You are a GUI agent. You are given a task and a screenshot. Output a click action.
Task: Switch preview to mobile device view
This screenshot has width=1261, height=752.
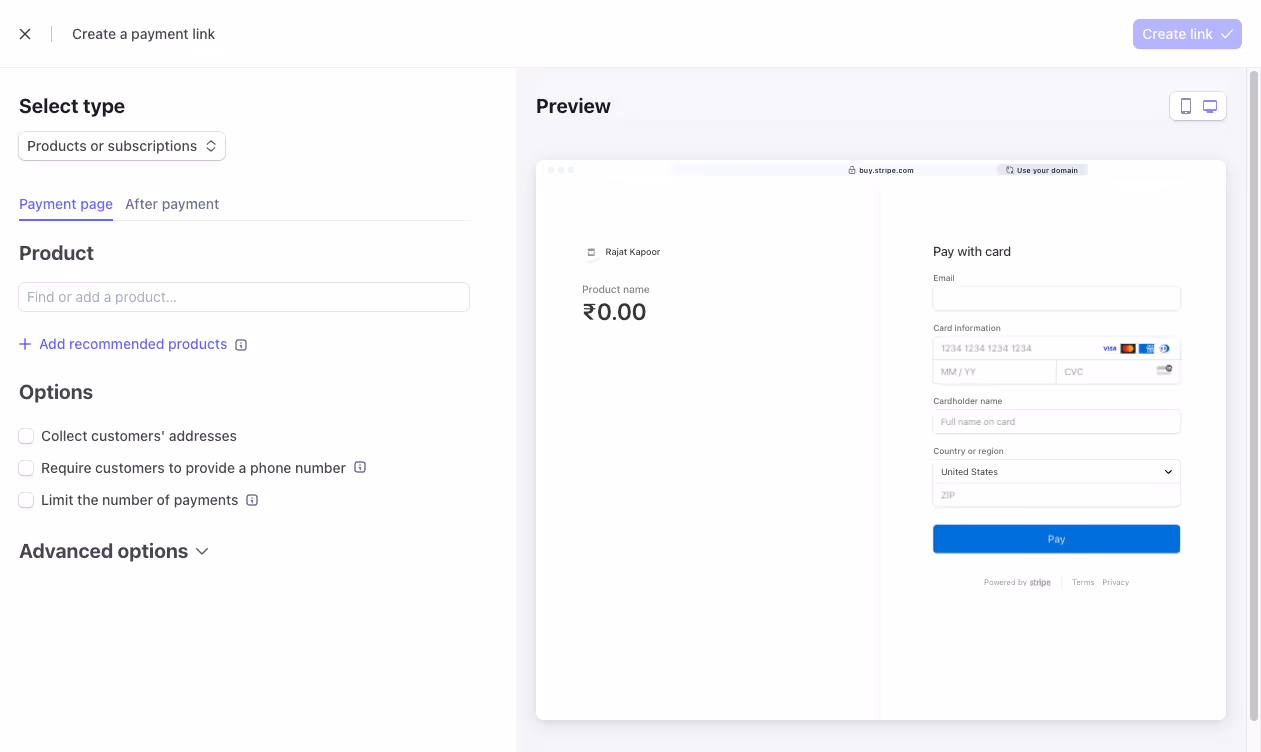tap(1186, 107)
